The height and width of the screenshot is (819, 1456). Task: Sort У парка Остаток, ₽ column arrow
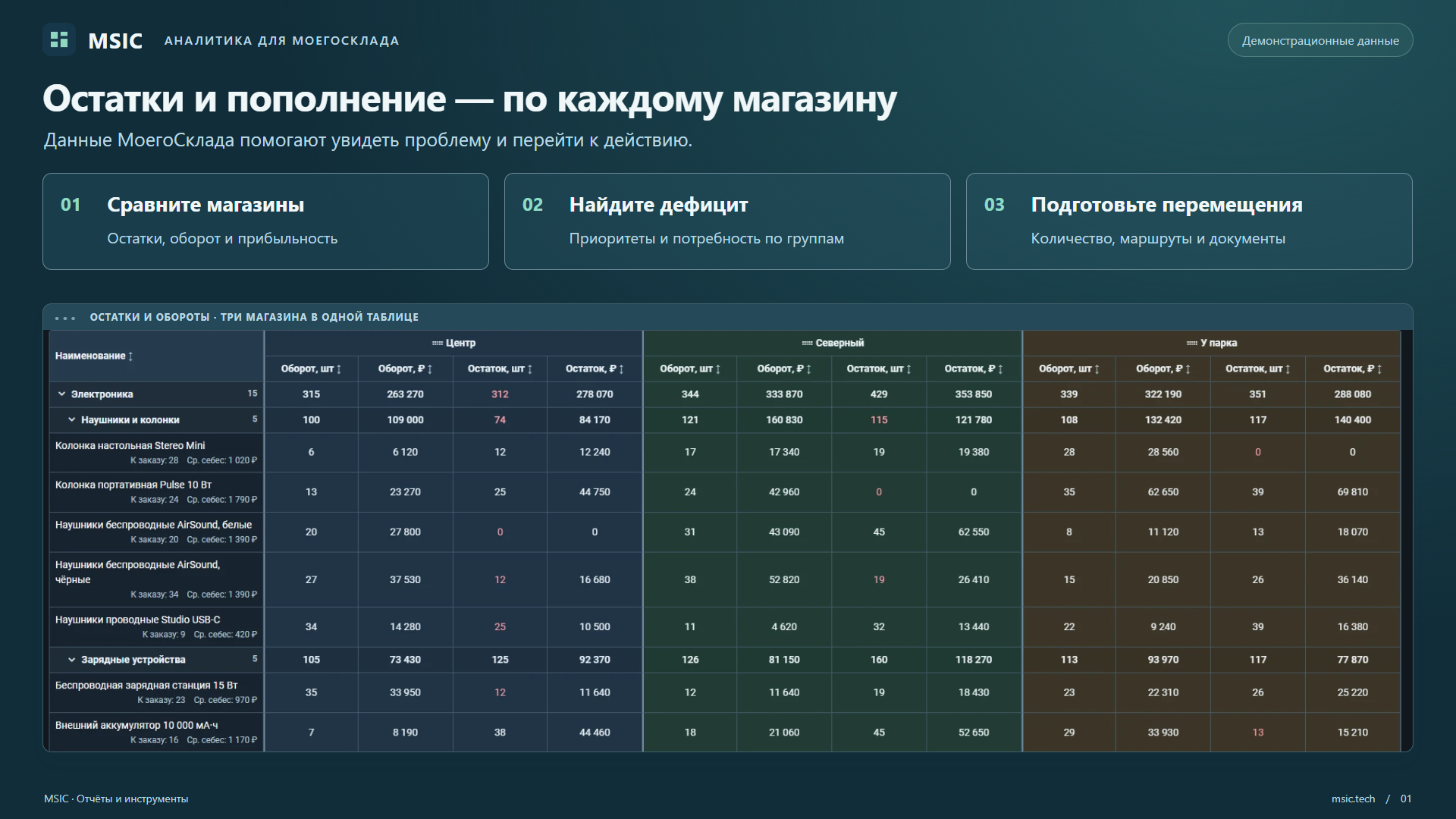(x=1379, y=369)
